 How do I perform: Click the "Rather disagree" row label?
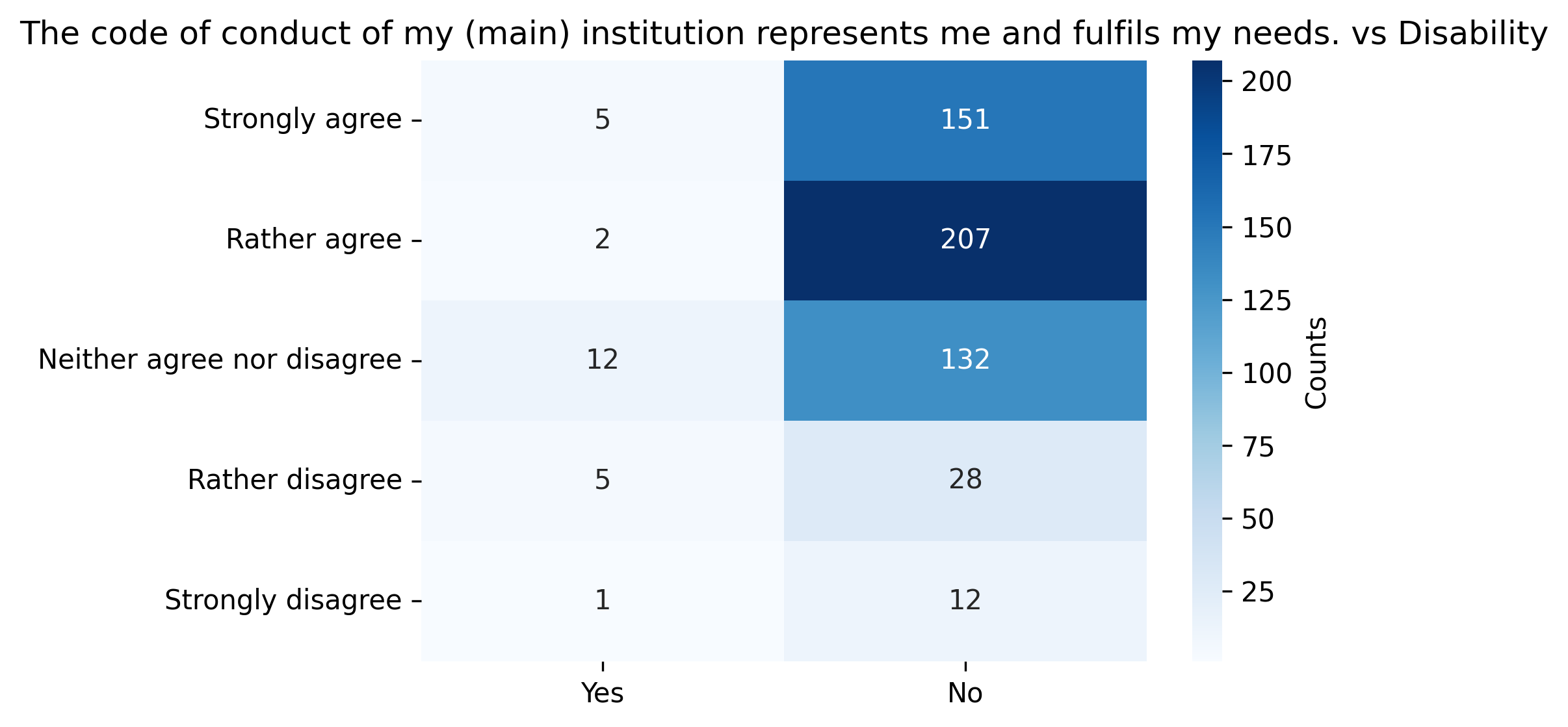point(294,481)
